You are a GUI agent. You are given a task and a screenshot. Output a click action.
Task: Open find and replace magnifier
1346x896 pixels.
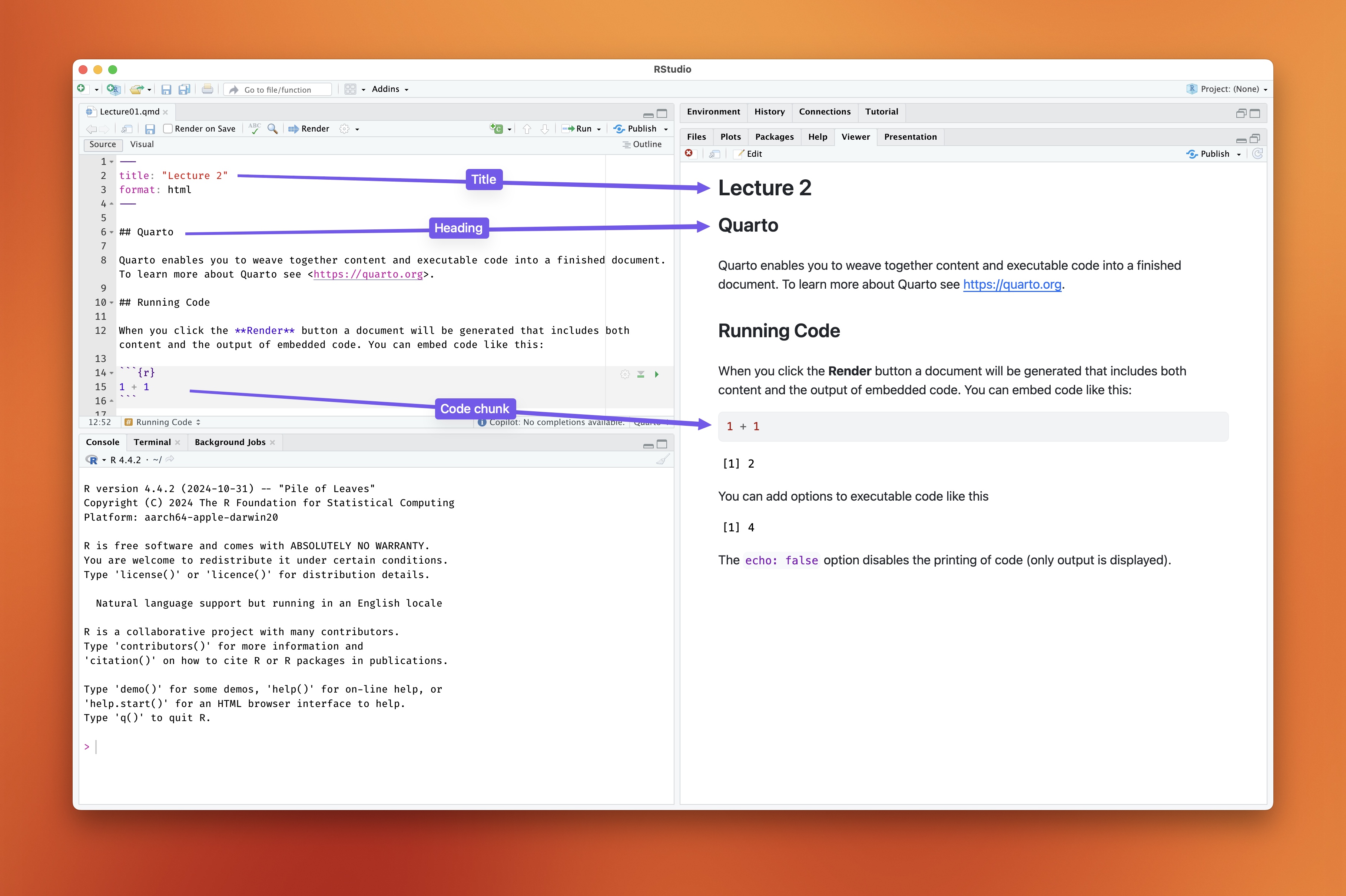coord(273,129)
